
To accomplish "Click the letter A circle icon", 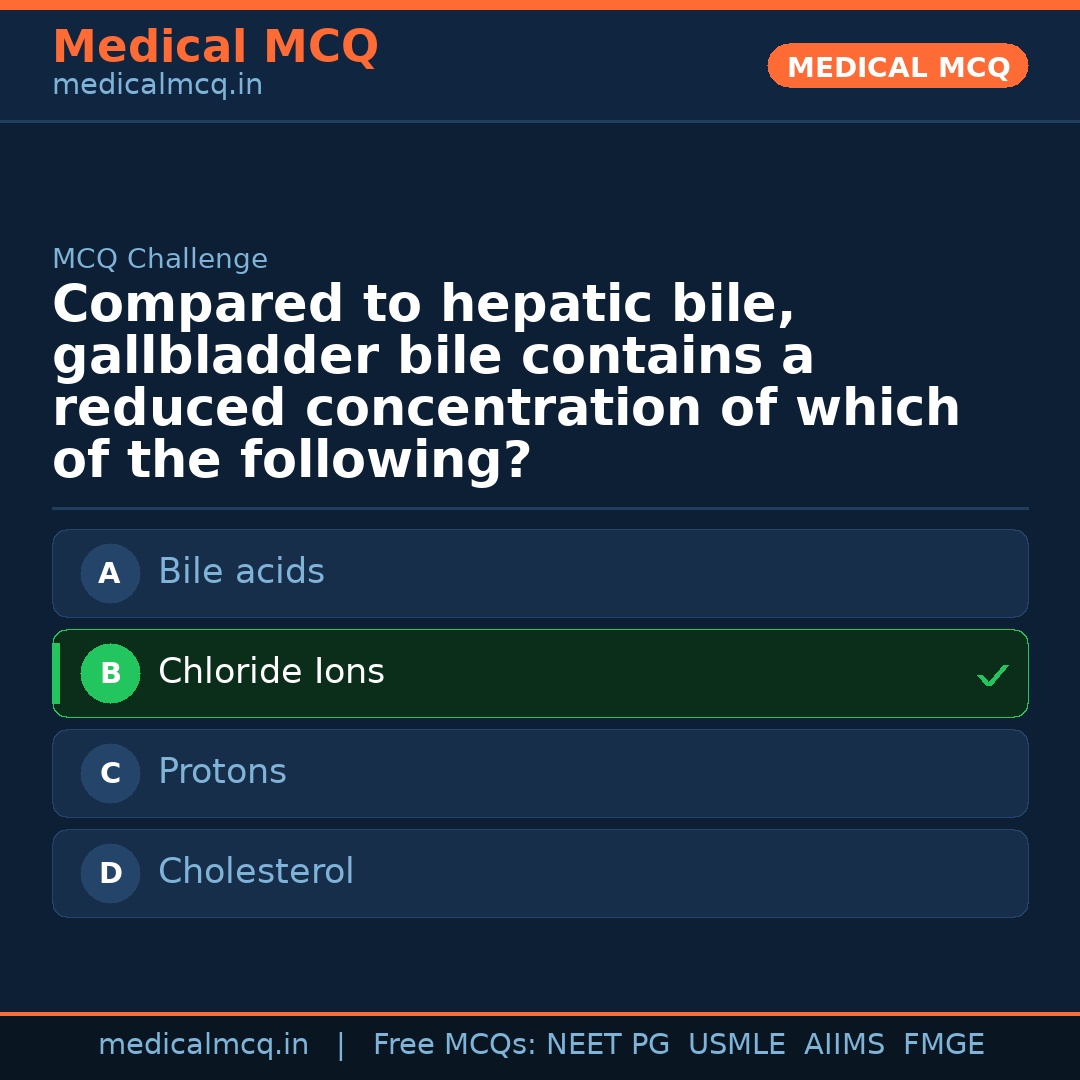I will point(110,573).
